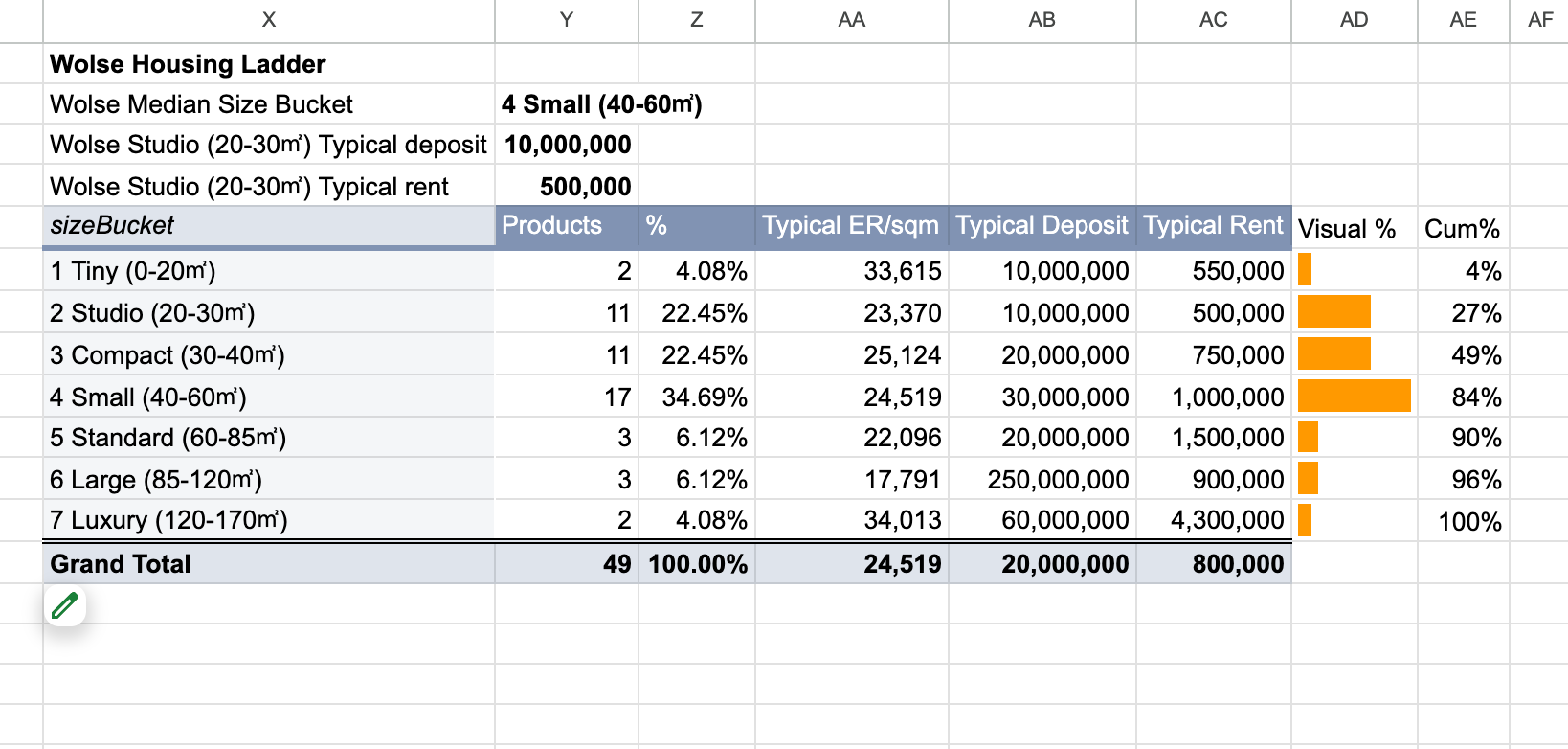Click the 'Visual %' header cell
Image resolution: width=1568 pixels, height=749 pixels.
click(x=1355, y=229)
